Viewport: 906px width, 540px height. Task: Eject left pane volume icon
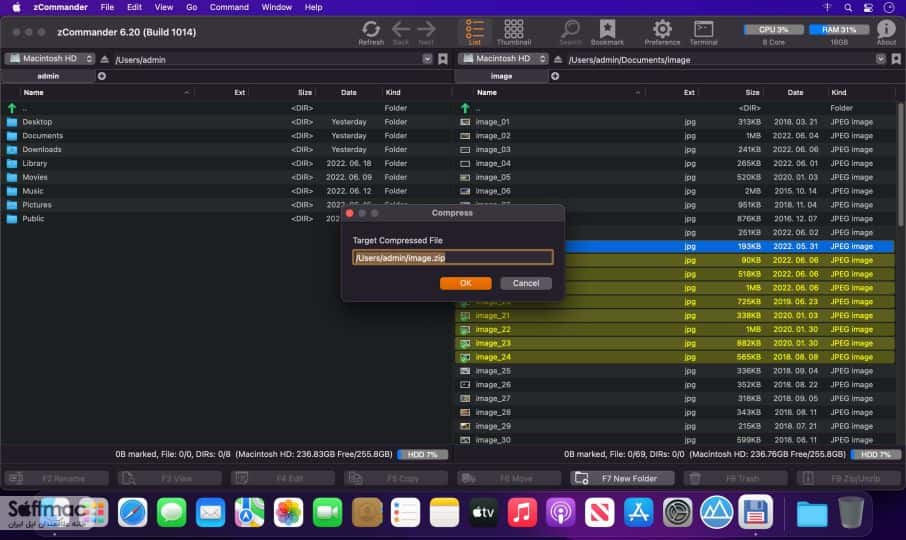[x=105, y=59]
